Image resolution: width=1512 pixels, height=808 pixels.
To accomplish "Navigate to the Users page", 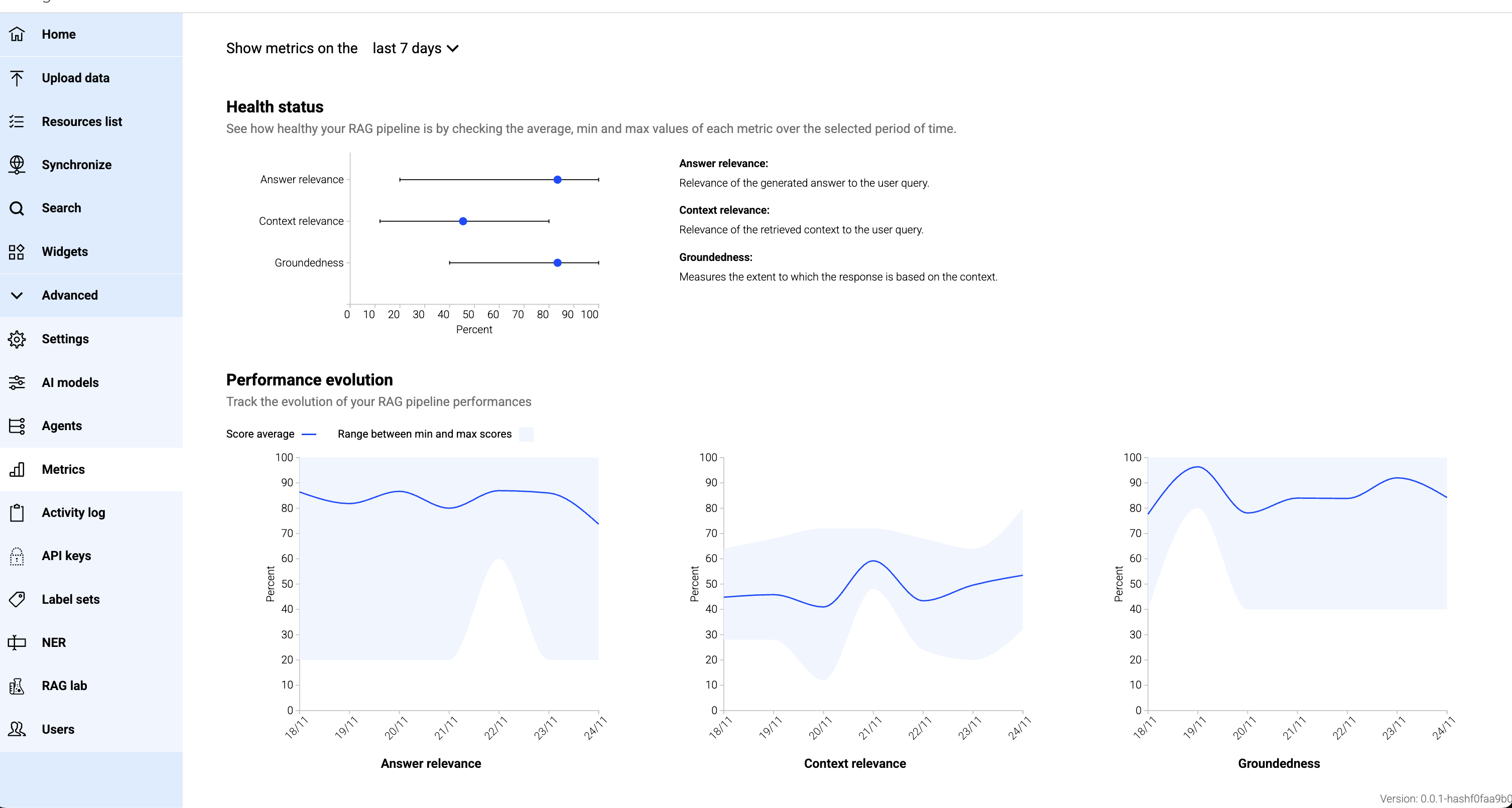I will tap(58, 729).
